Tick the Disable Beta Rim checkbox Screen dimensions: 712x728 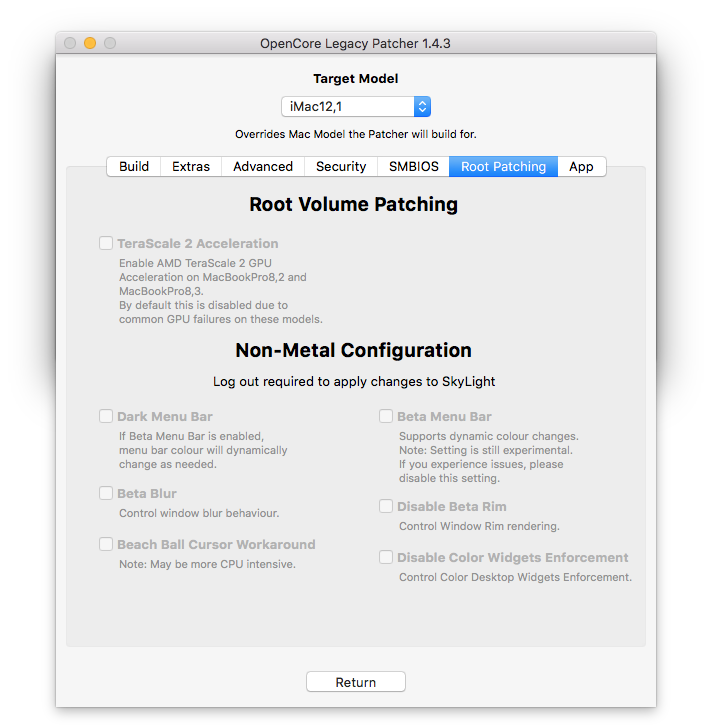click(x=386, y=506)
